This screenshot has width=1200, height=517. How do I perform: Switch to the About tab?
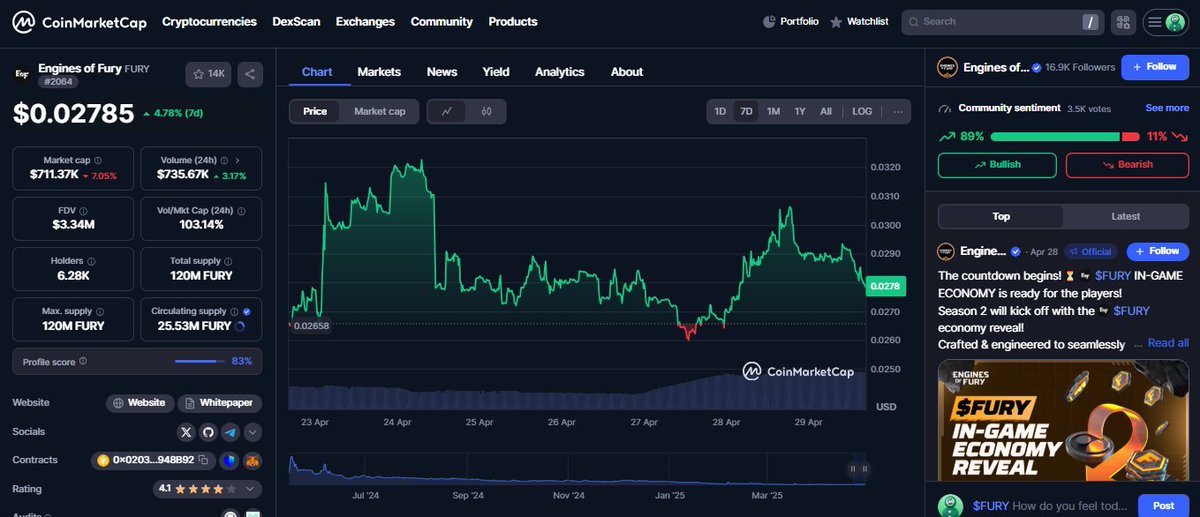coord(627,72)
